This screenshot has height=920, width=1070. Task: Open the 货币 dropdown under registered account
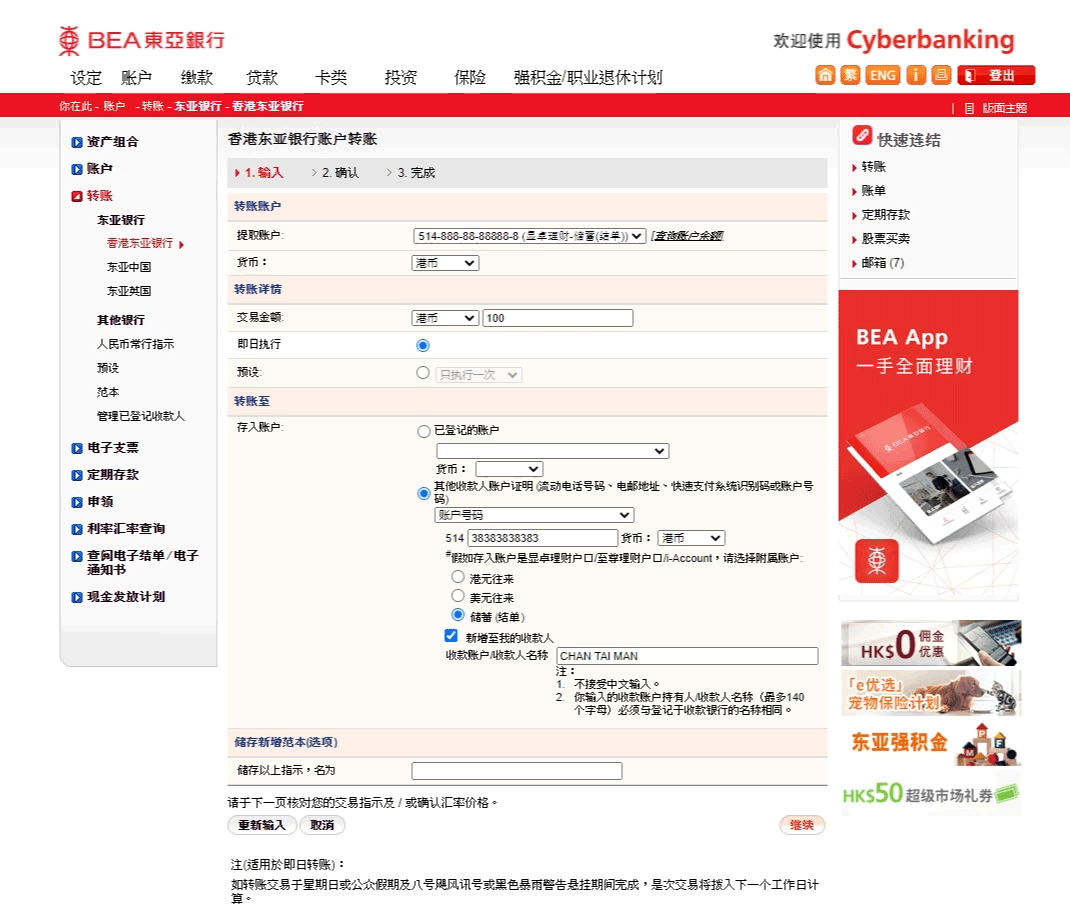[x=509, y=469]
